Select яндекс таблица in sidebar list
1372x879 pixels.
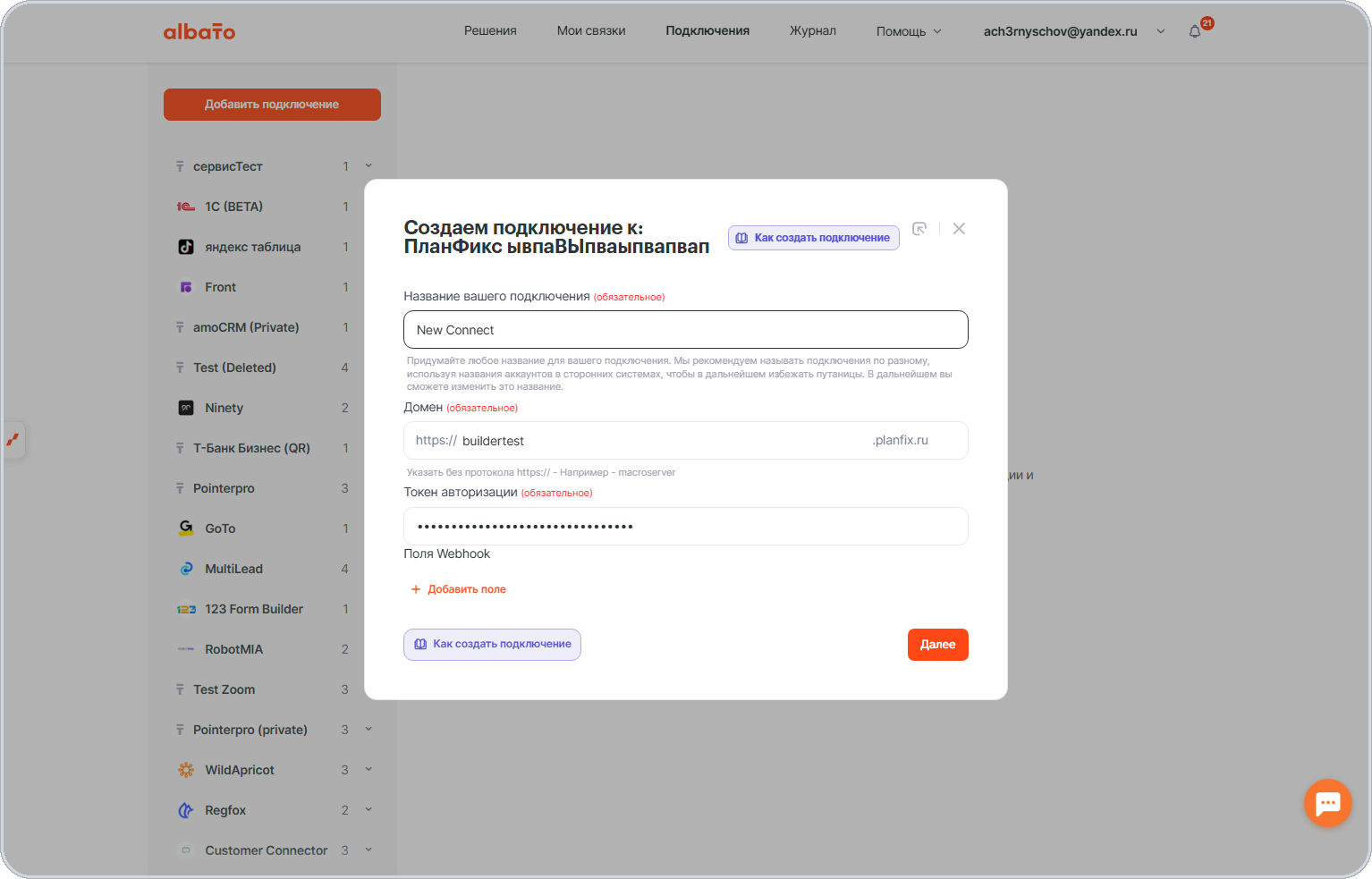[253, 247]
